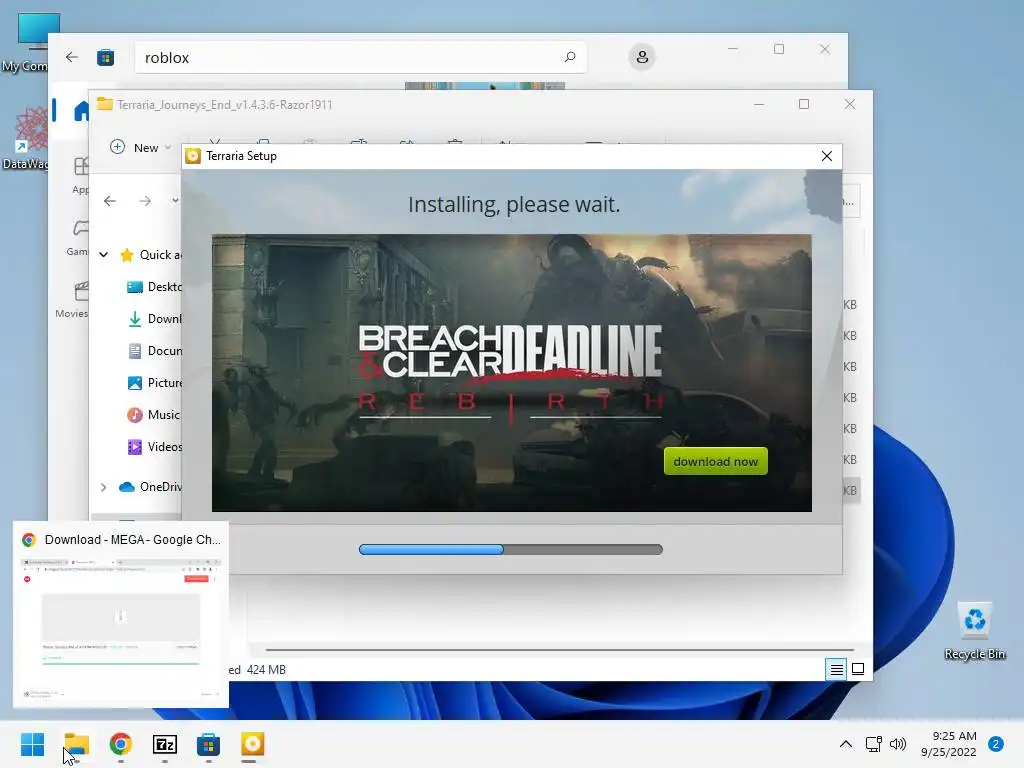Open the Recycle Bin desktop icon

click(974, 631)
